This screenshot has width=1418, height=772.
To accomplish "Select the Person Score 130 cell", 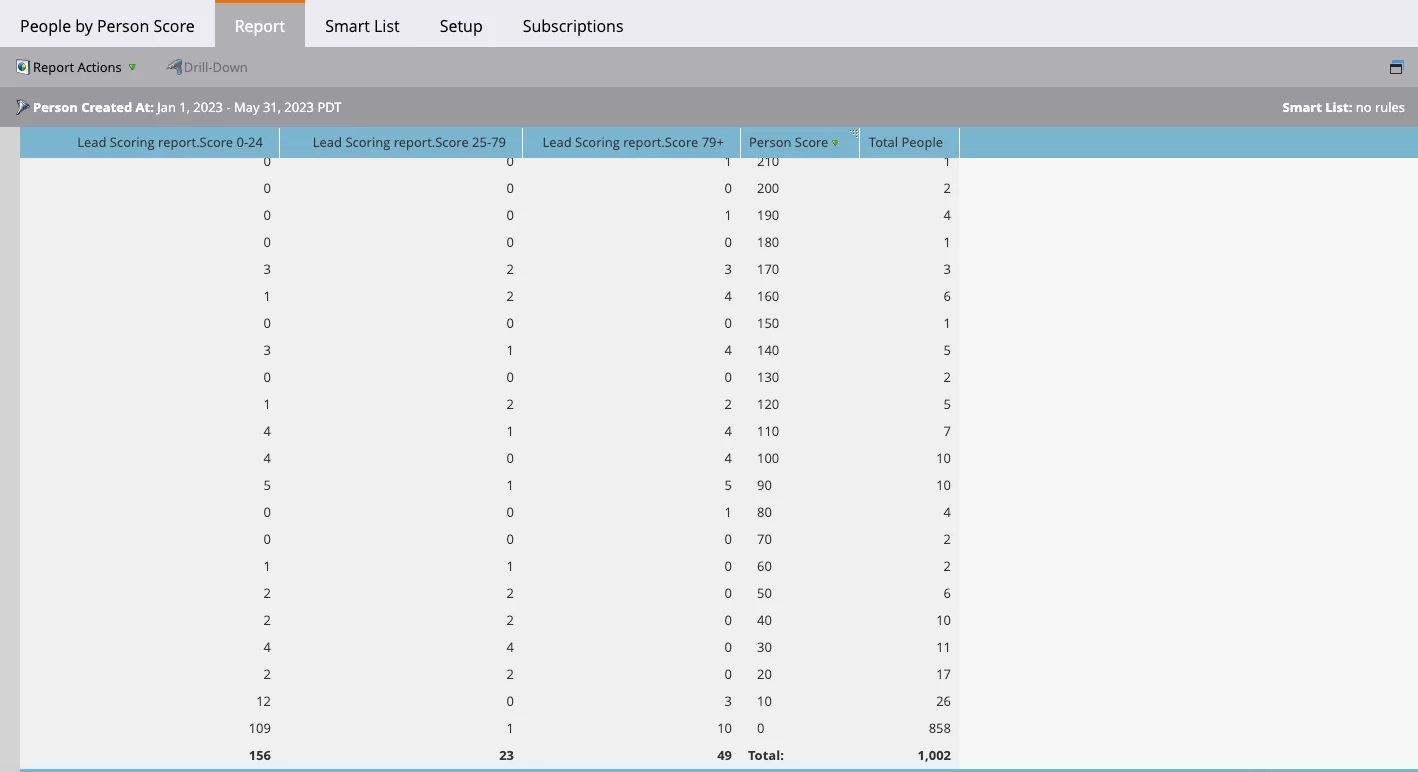I will (x=800, y=377).
